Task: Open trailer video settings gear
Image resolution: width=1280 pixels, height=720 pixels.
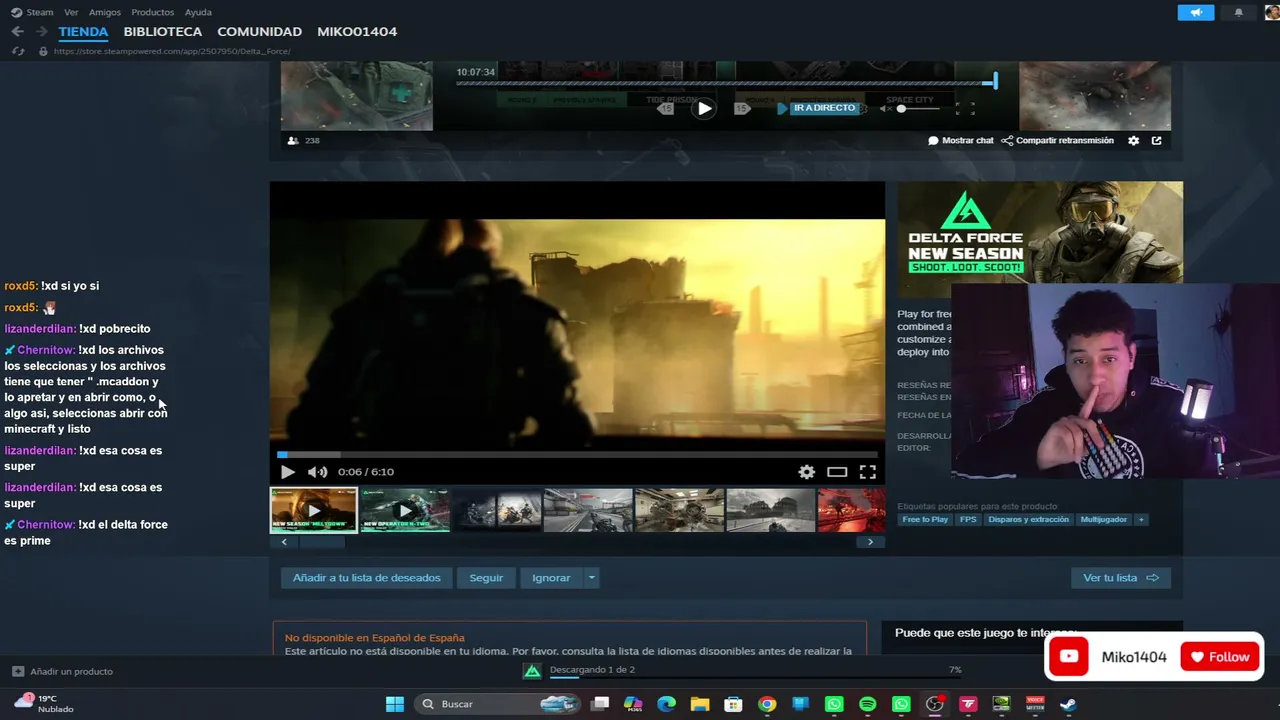Action: click(806, 472)
